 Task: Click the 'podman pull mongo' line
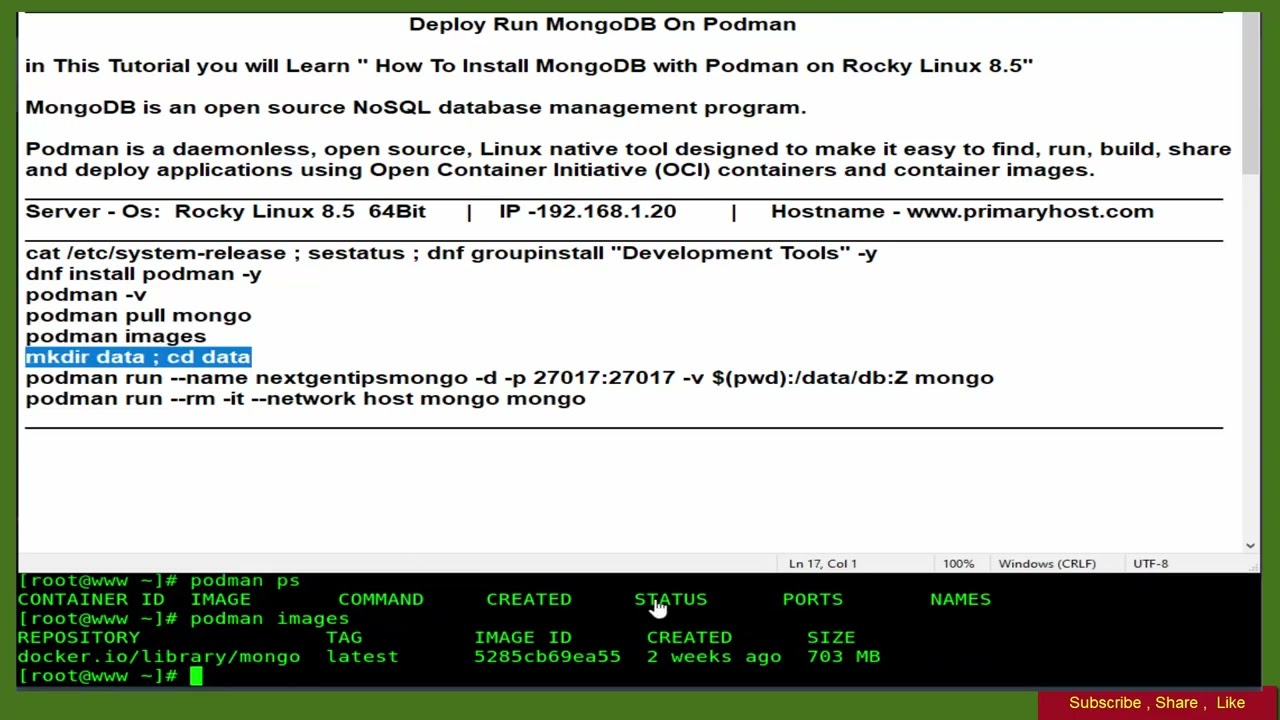(x=138, y=316)
